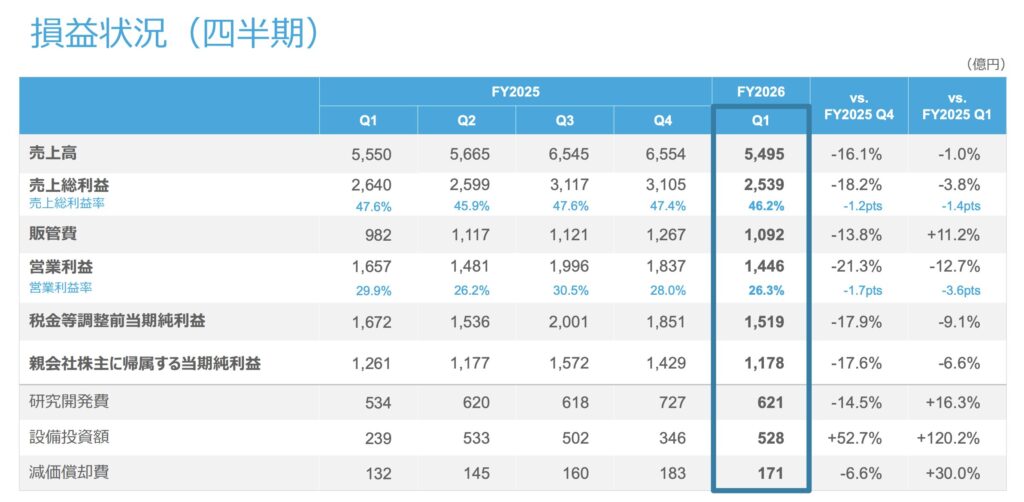Click the FY2026 Q1 営業利益 value 1,446
Screen dimensions: 1024x502
[x=764, y=267]
